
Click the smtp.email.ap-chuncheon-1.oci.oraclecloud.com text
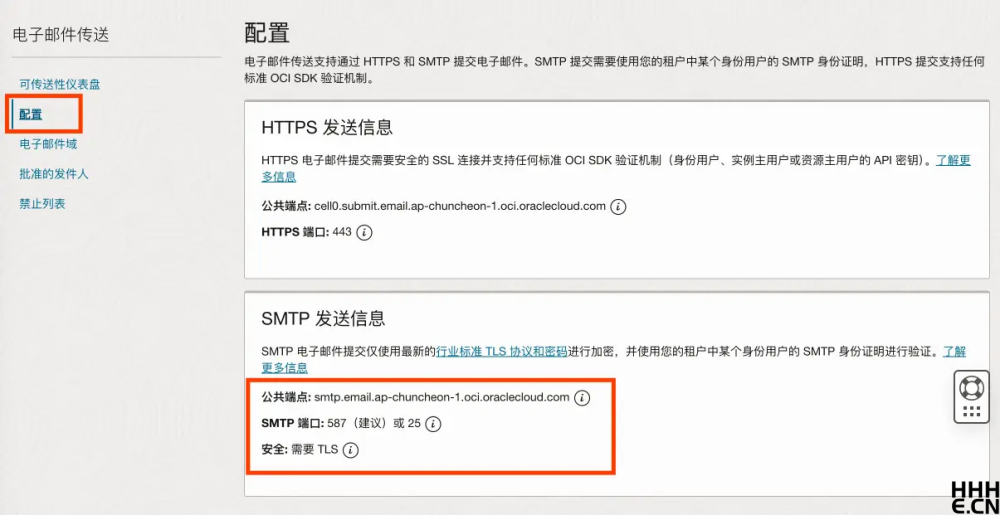pyautogui.click(x=442, y=398)
